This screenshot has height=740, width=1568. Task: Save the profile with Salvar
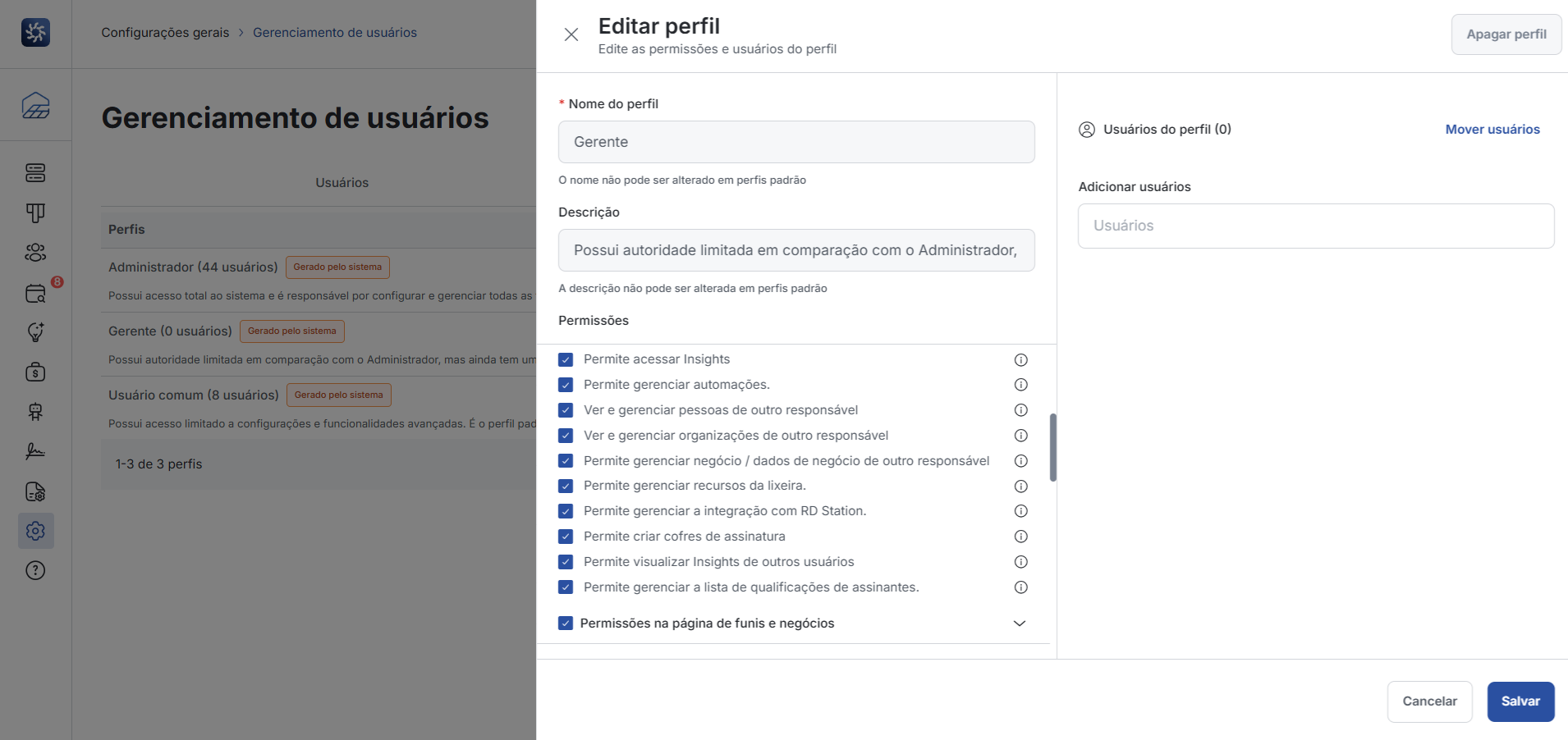(1520, 701)
